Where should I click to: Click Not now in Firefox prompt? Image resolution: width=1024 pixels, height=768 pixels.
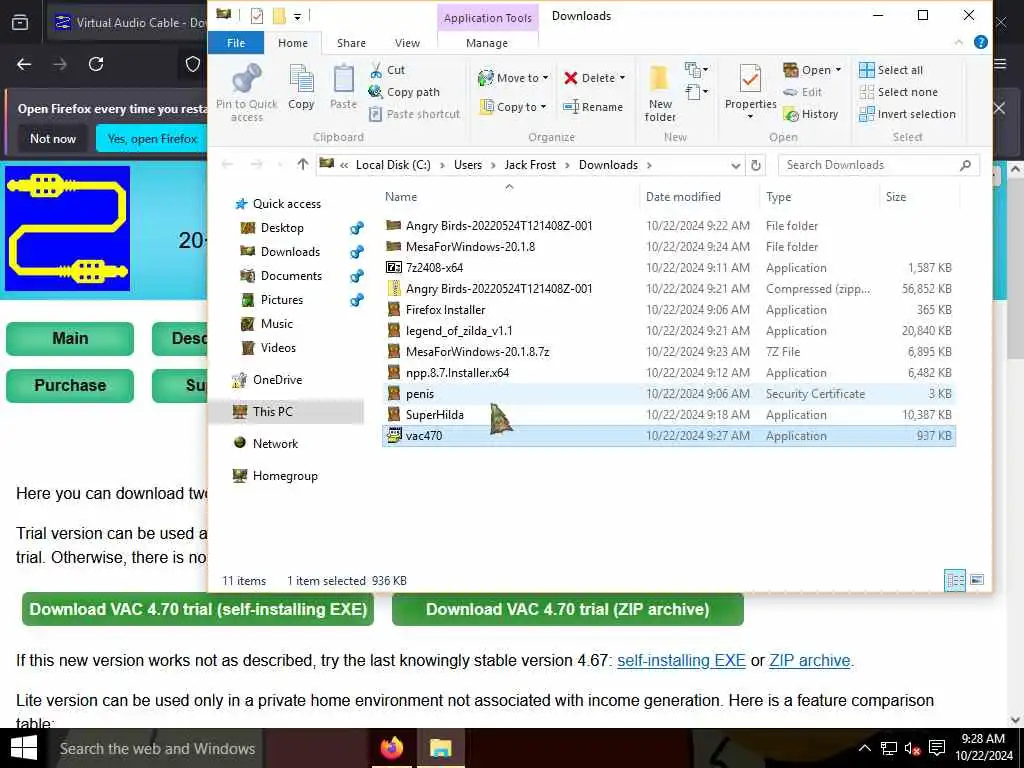click(x=53, y=138)
